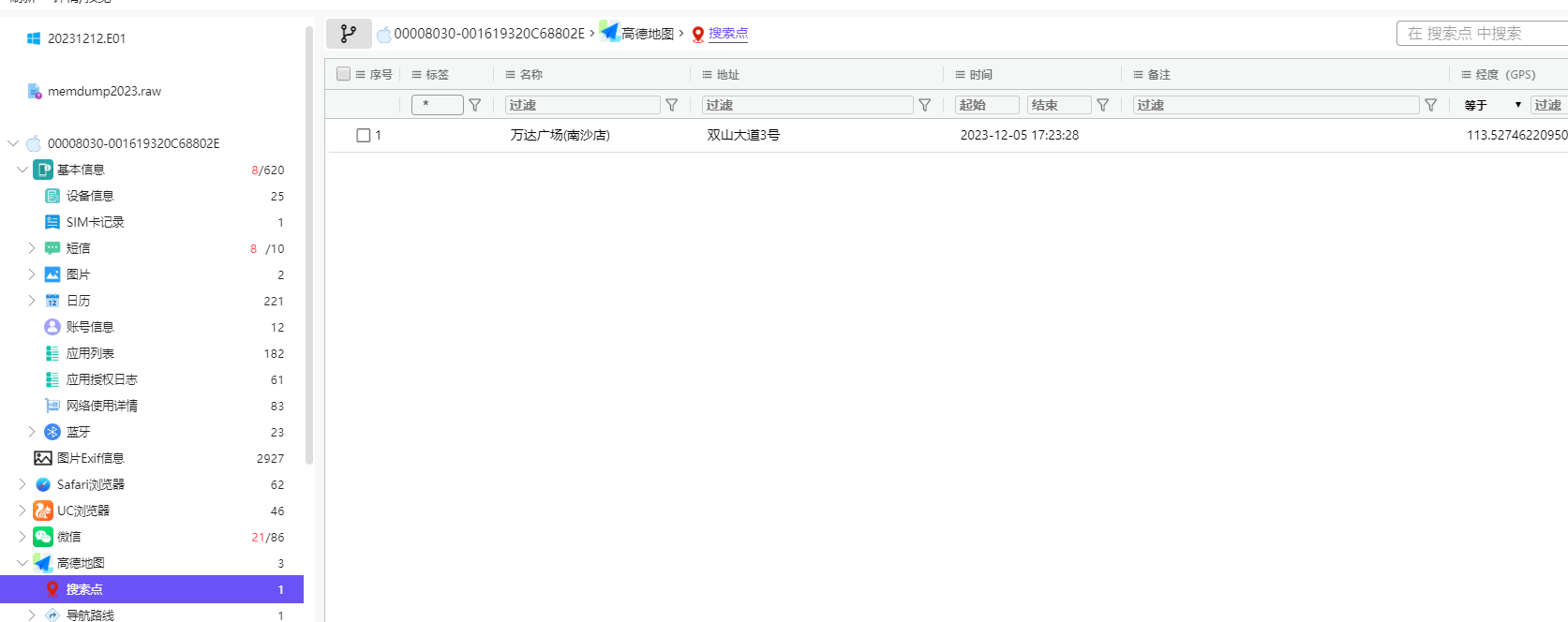Expand the 导航路线 tree node

pyautogui.click(x=32, y=615)
